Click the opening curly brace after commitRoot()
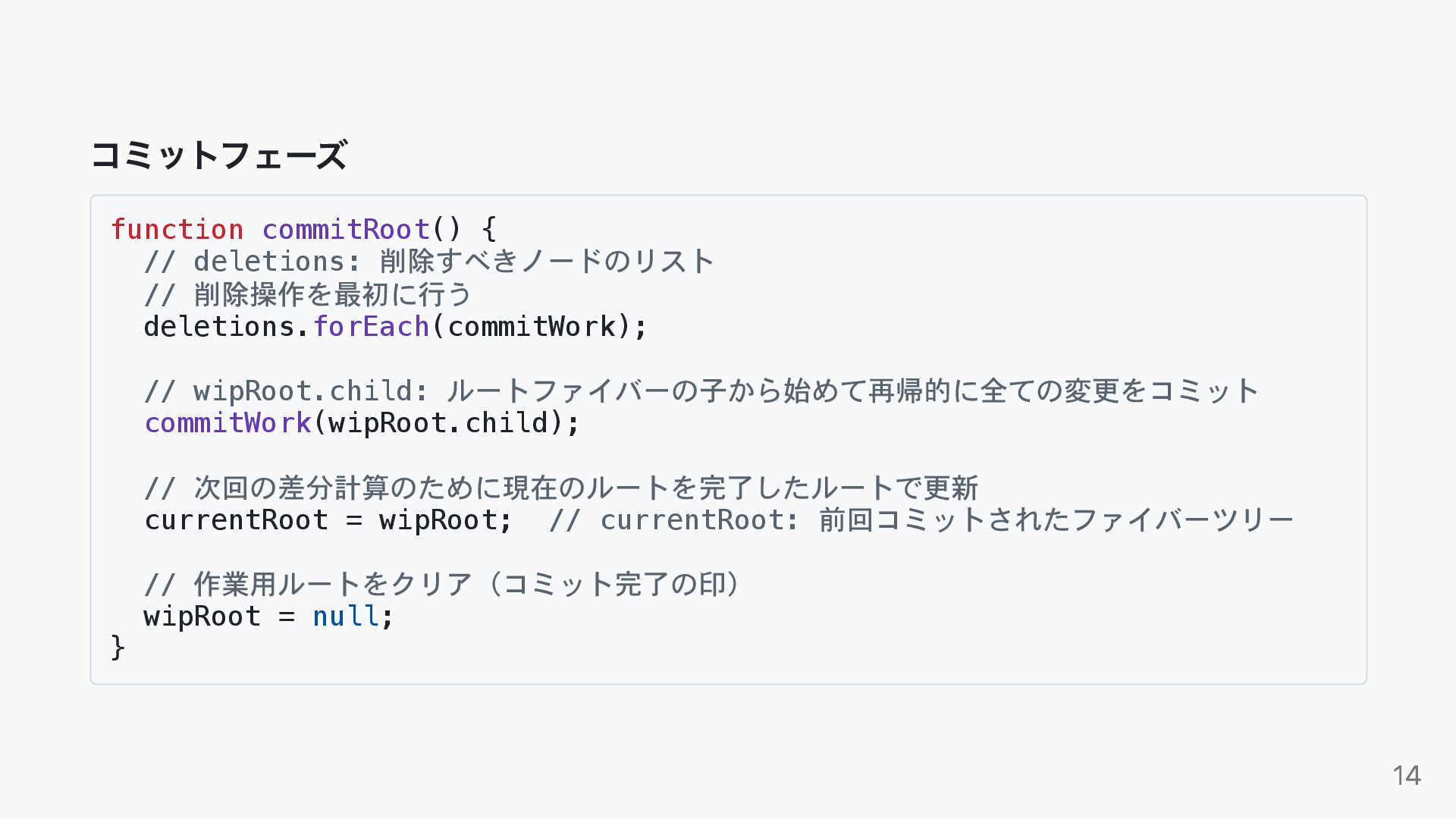Image resolution: width=1456 pixels, height=819 pixels. [489, 229]
